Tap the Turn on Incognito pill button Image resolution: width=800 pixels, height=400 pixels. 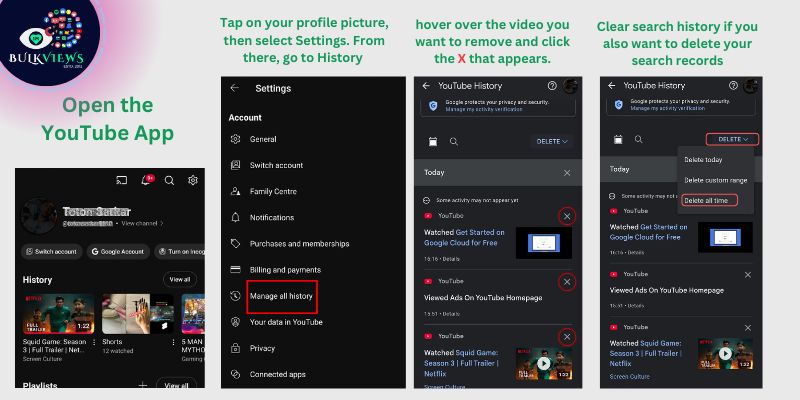(x=180, y=252)
